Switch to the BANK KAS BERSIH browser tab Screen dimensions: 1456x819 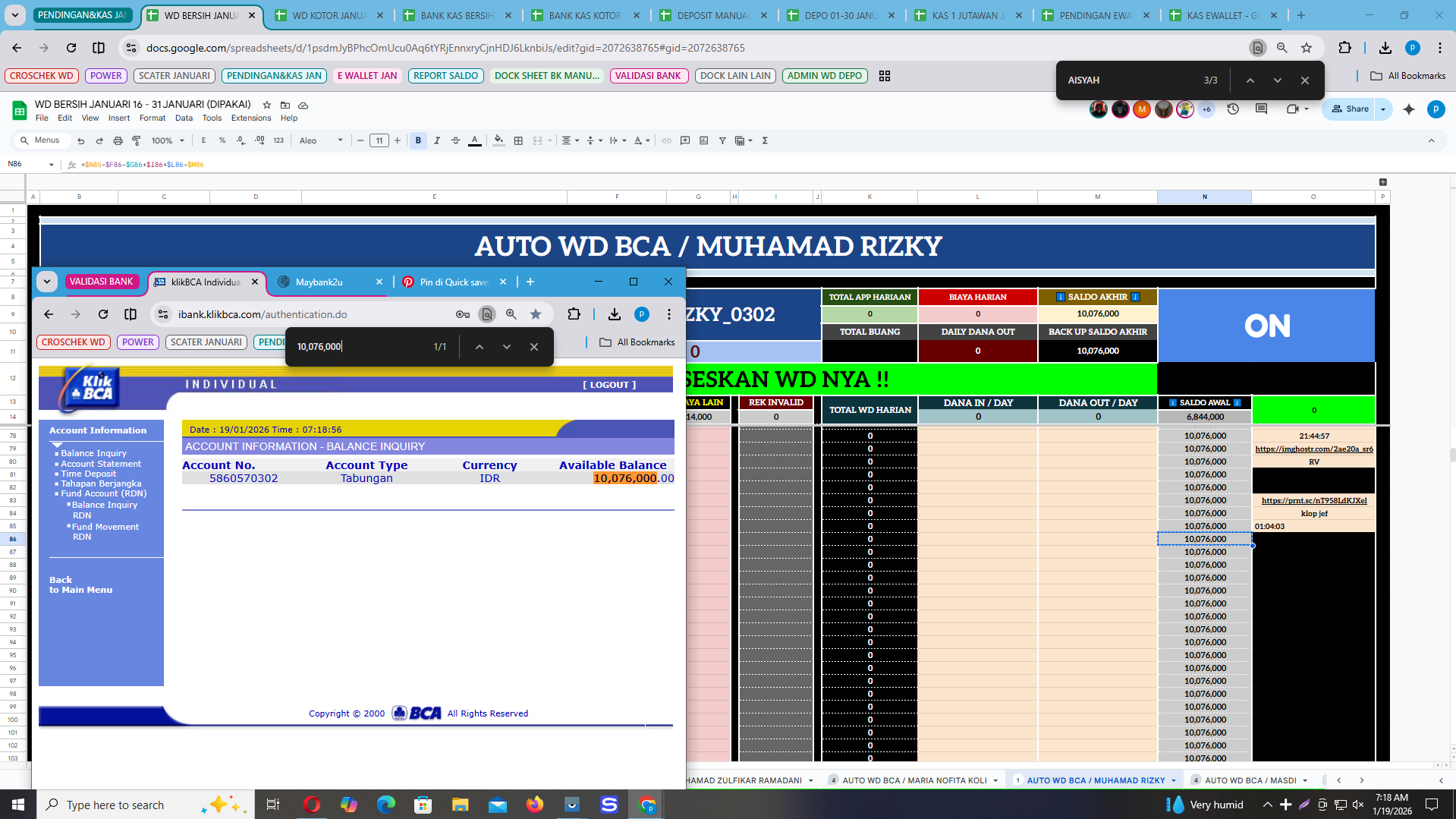point(458,15)
